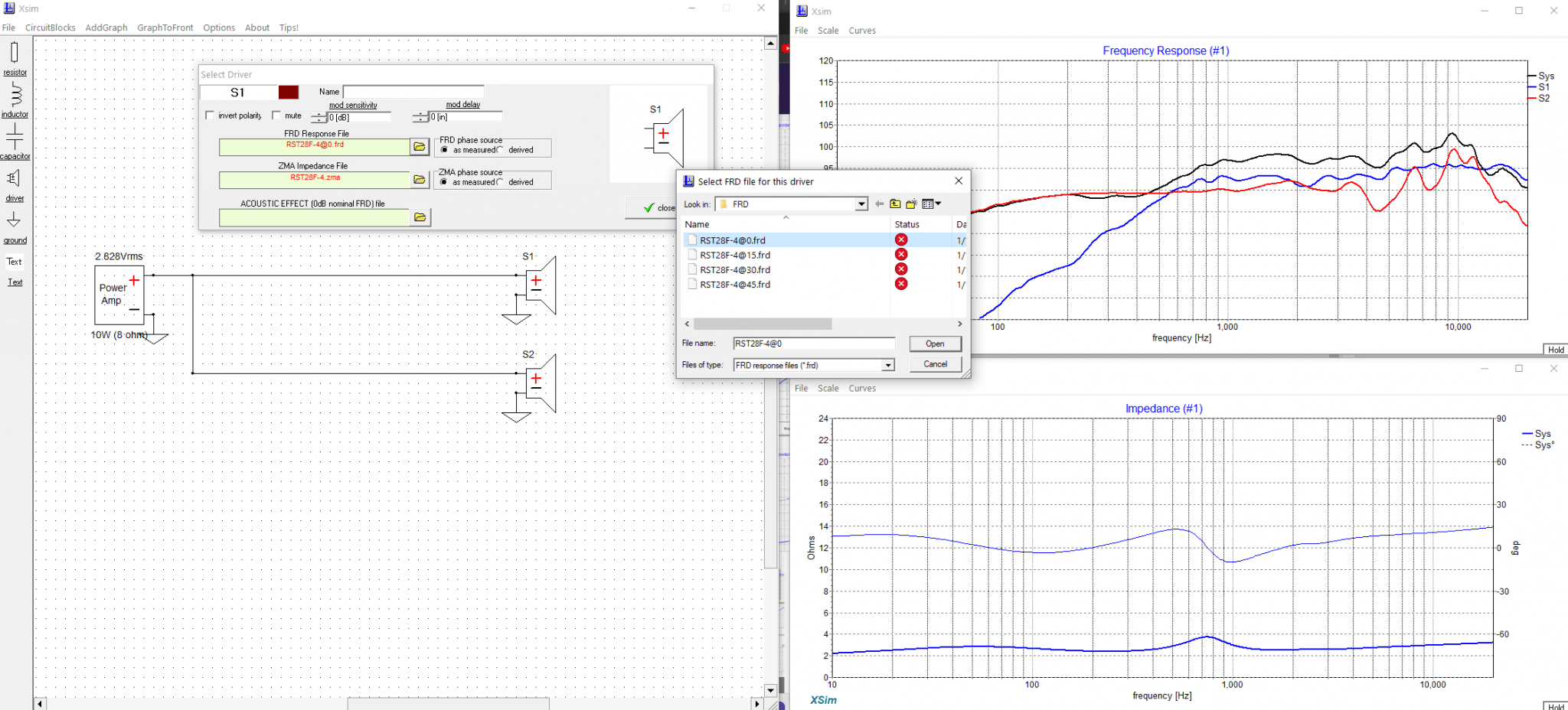Select the plain Text tool
This screenshot has height=710, width=1568.
coord(15,262)
